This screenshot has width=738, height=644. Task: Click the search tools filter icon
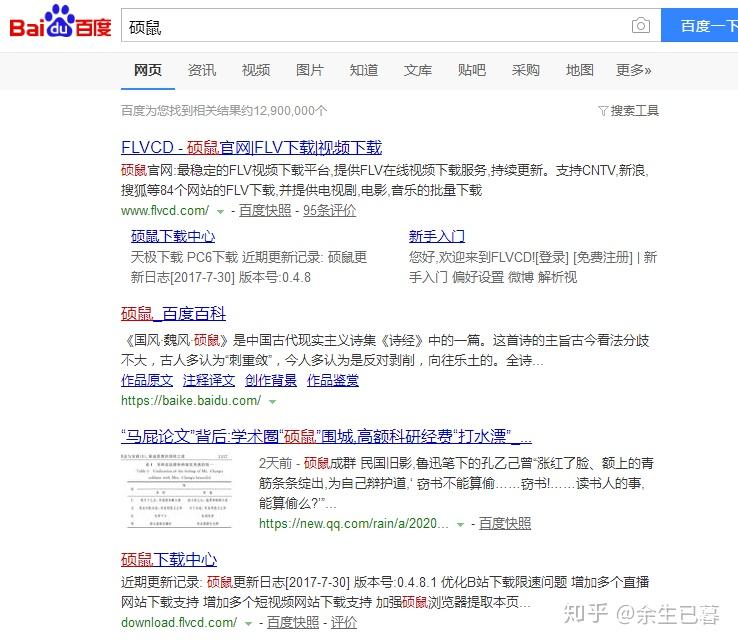point(603,111)
